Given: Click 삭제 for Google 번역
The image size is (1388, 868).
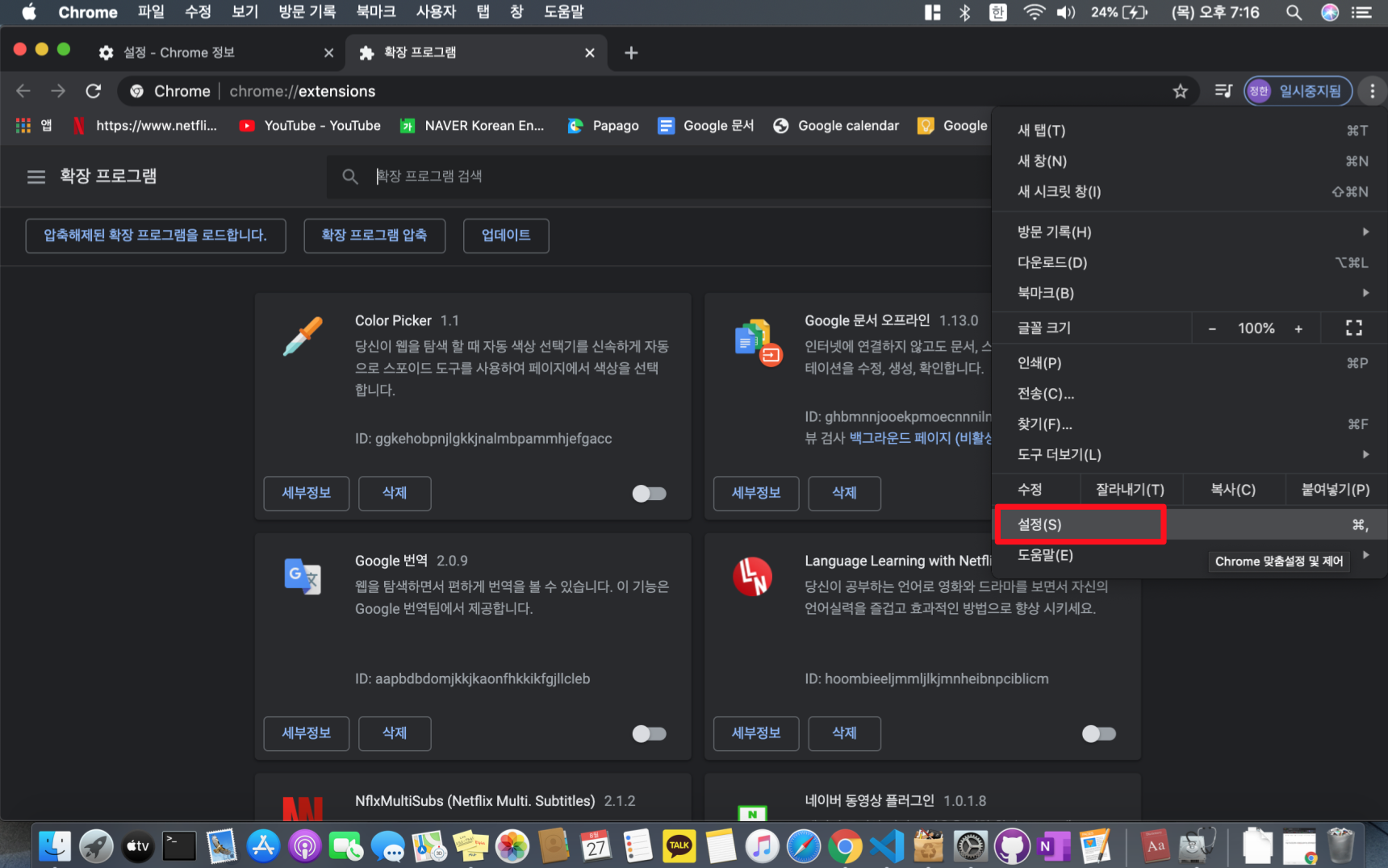Looking at the screenshot, I should (395, 734).
